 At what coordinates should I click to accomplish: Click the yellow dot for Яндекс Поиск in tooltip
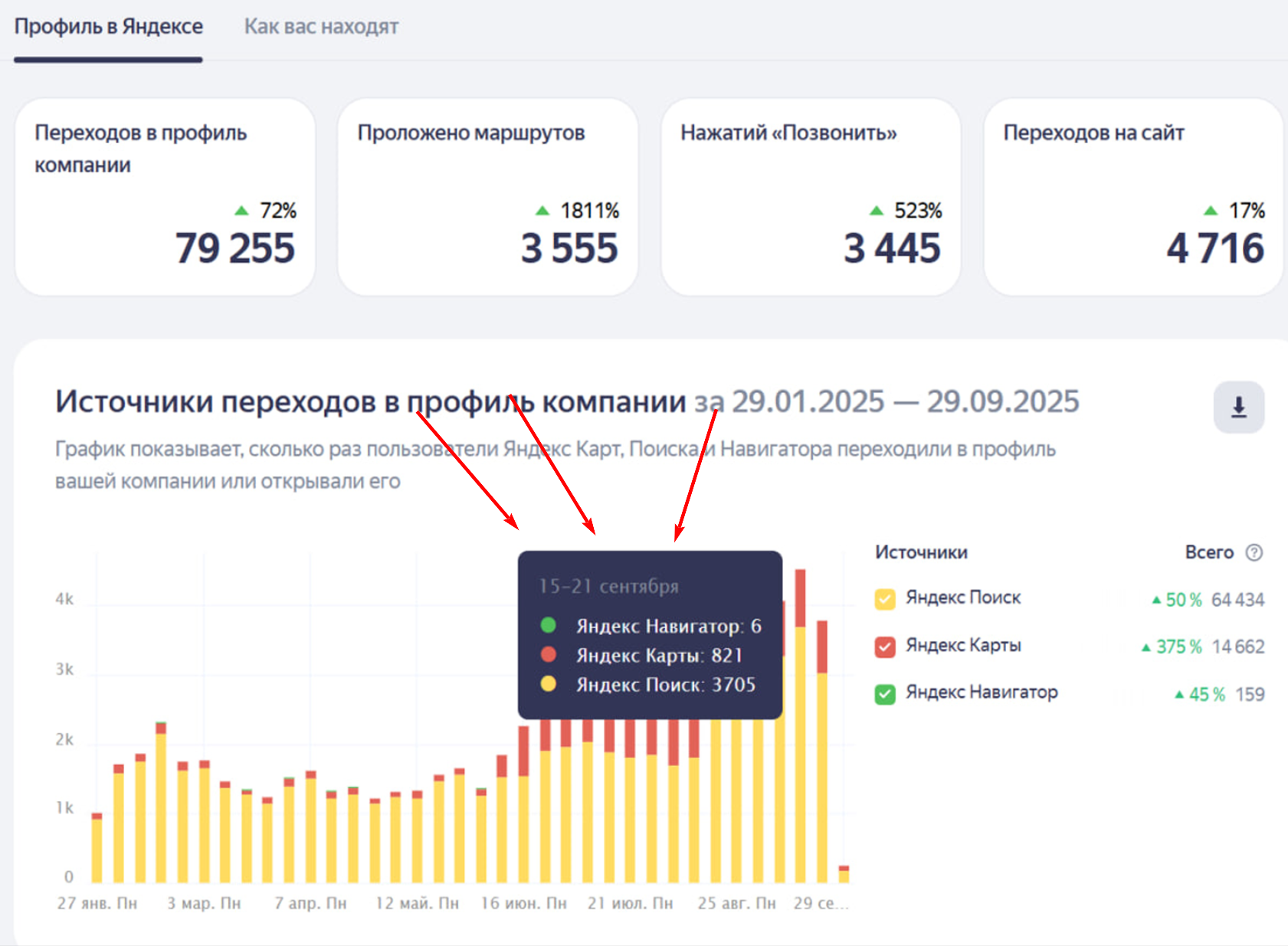click(548, 684)
